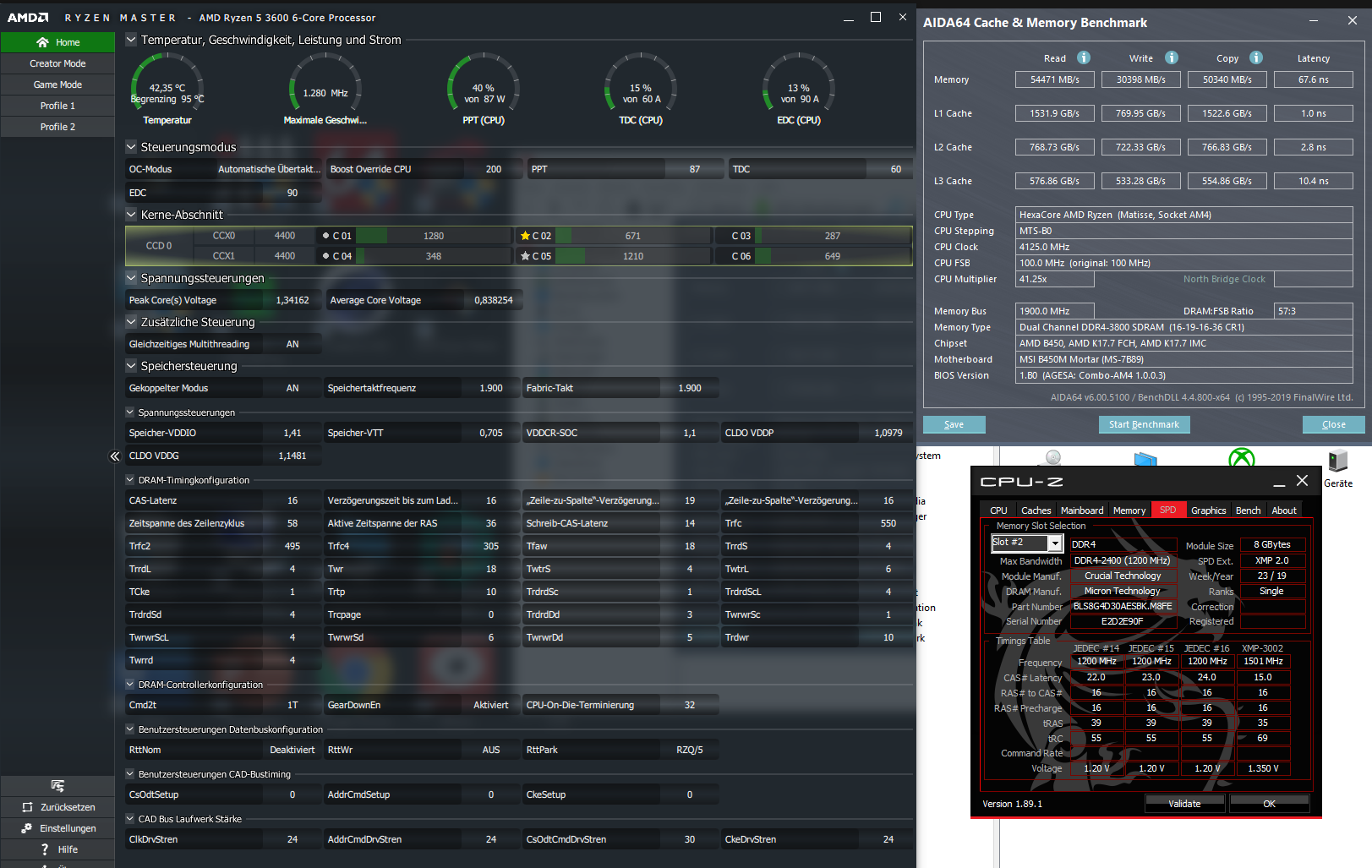Click the Hilfe question mark icon
1372x868 pixels.
[x=45, y=849]
